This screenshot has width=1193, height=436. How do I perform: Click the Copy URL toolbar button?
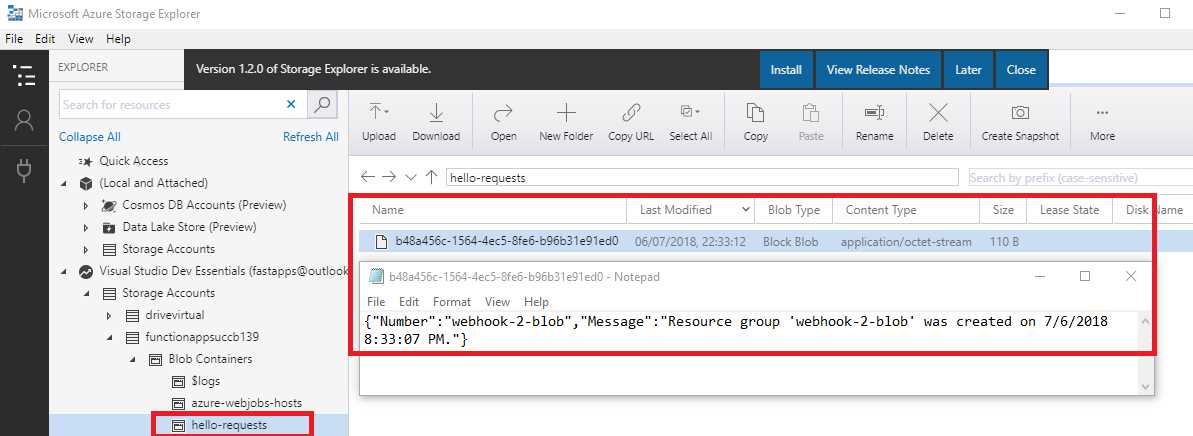pos(631,122)
